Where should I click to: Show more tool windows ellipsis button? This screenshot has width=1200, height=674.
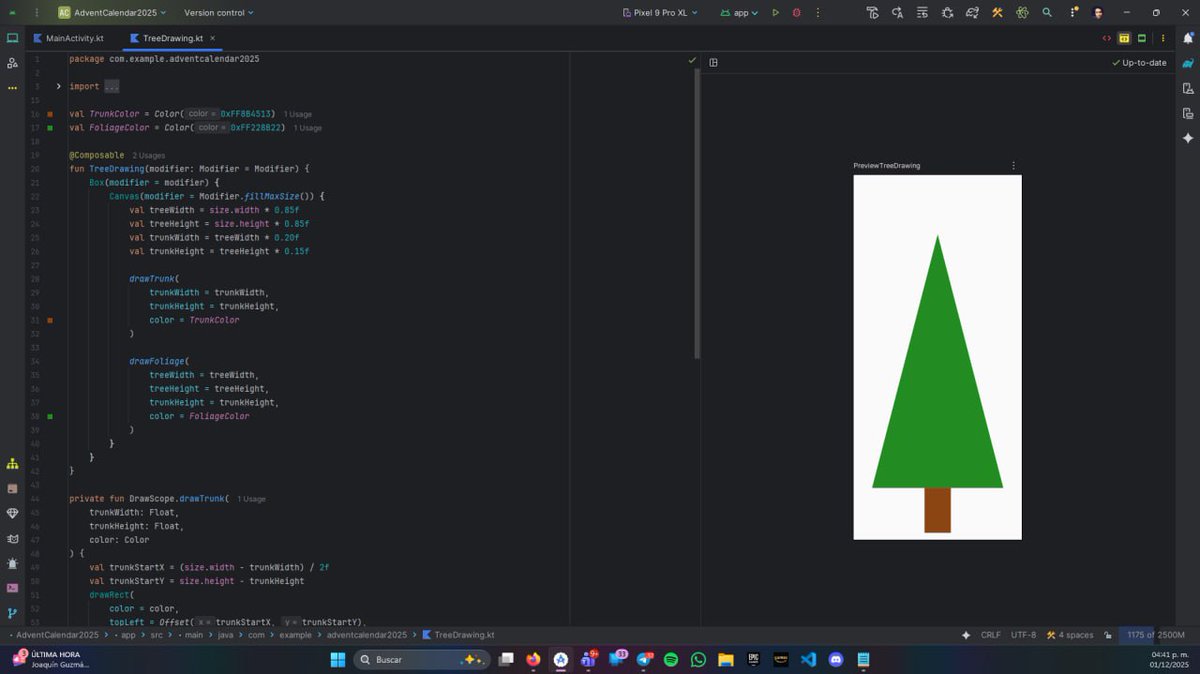pyautogui.click(x=12, y=88)
